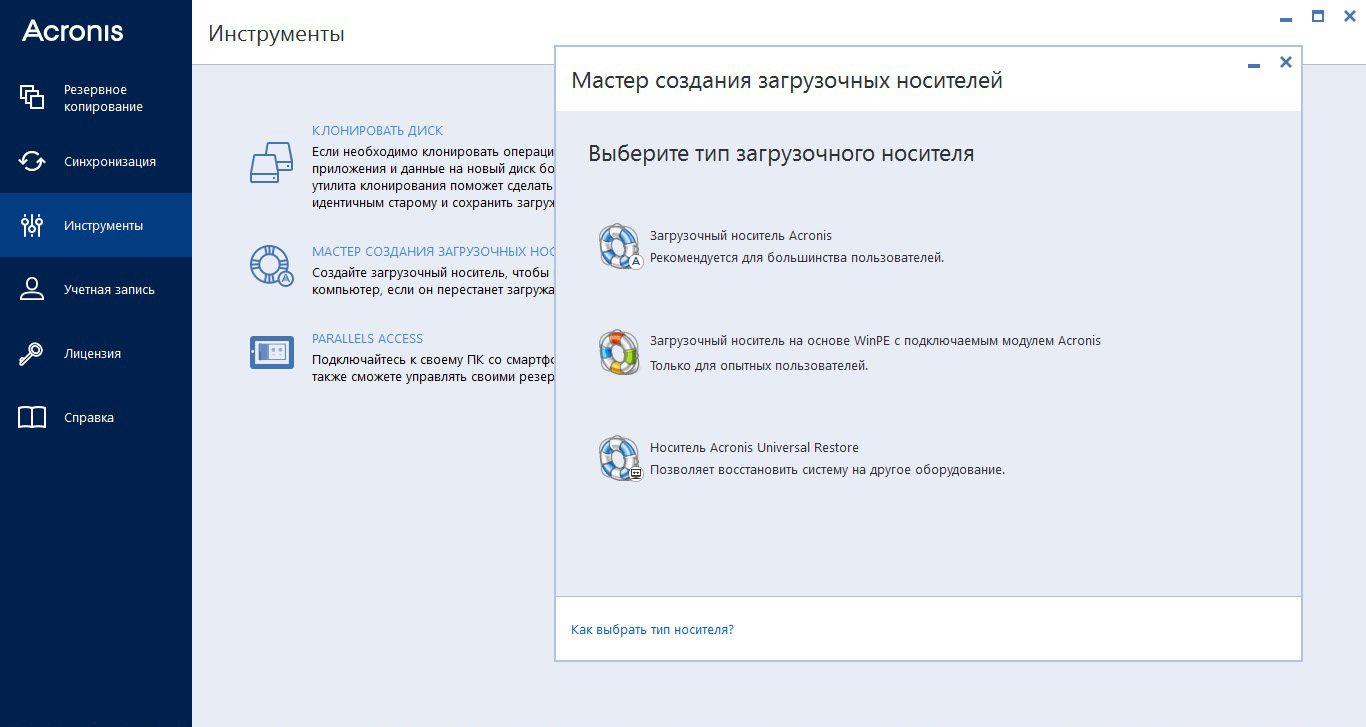Close the media builder wizard dialog
1366x727 pixels.
point(1286,62)
